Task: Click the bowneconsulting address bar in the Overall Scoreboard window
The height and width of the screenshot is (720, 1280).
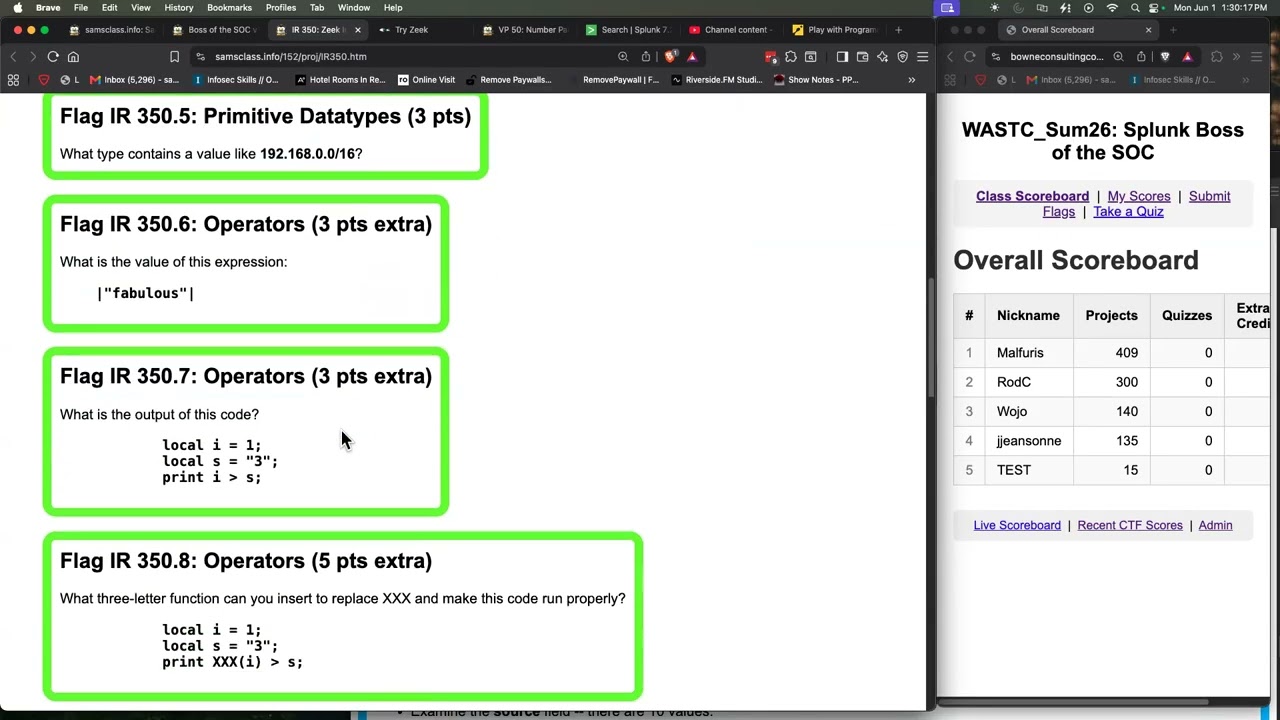Action: click(1056, 57)
